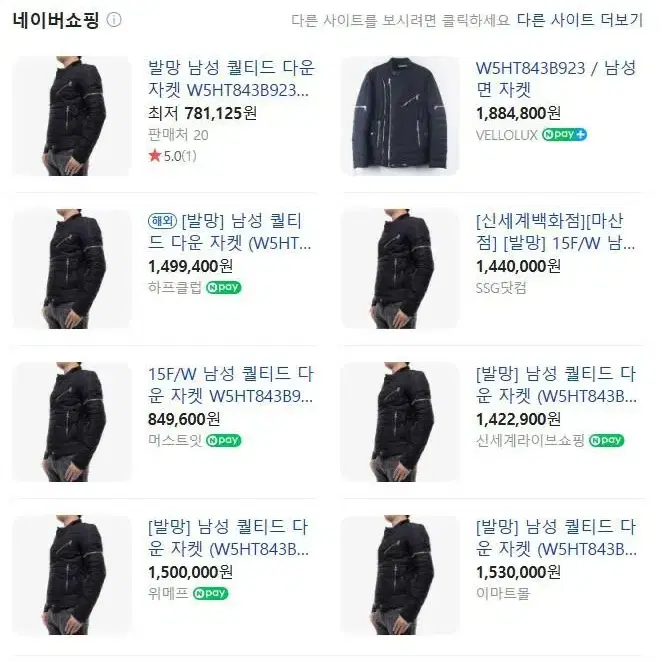Open the 발망 남성 퀼티드 다운 자켓 lowest-price title

click(231, 79)
